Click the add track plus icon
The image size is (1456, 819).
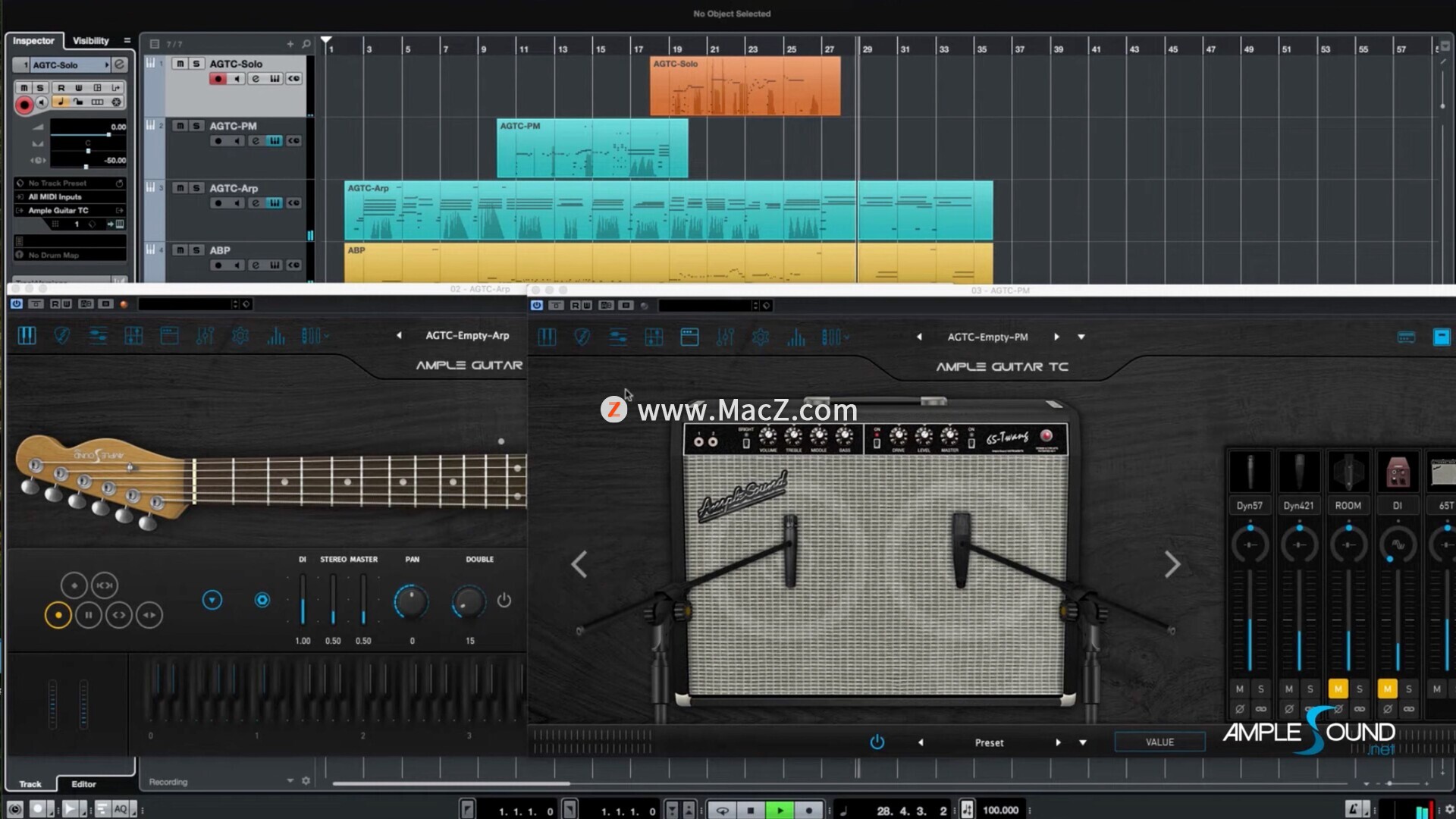click(290, 44)
